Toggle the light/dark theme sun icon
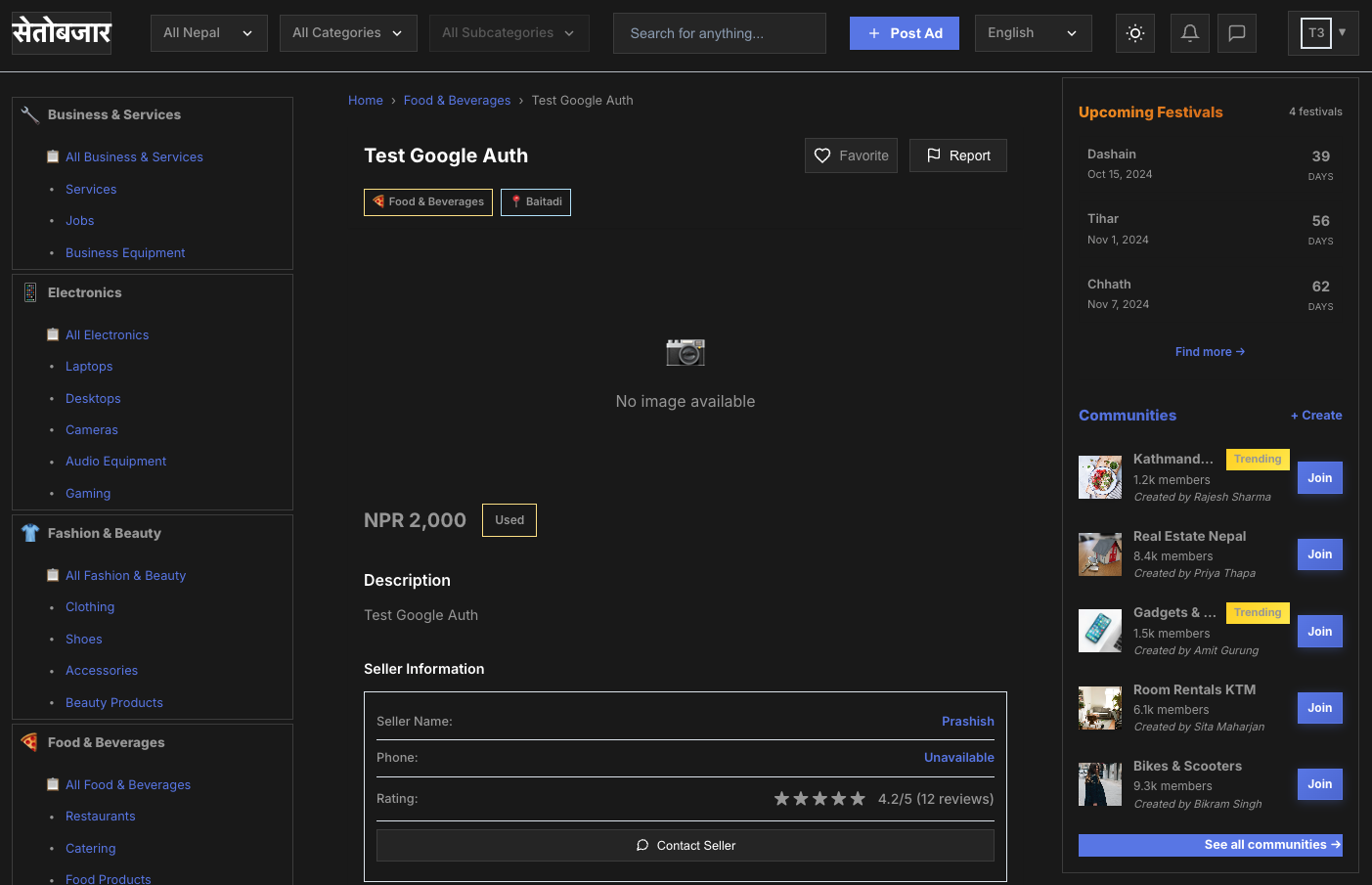Viewport: 1372px width, 885px height. tap(1134, 33)
